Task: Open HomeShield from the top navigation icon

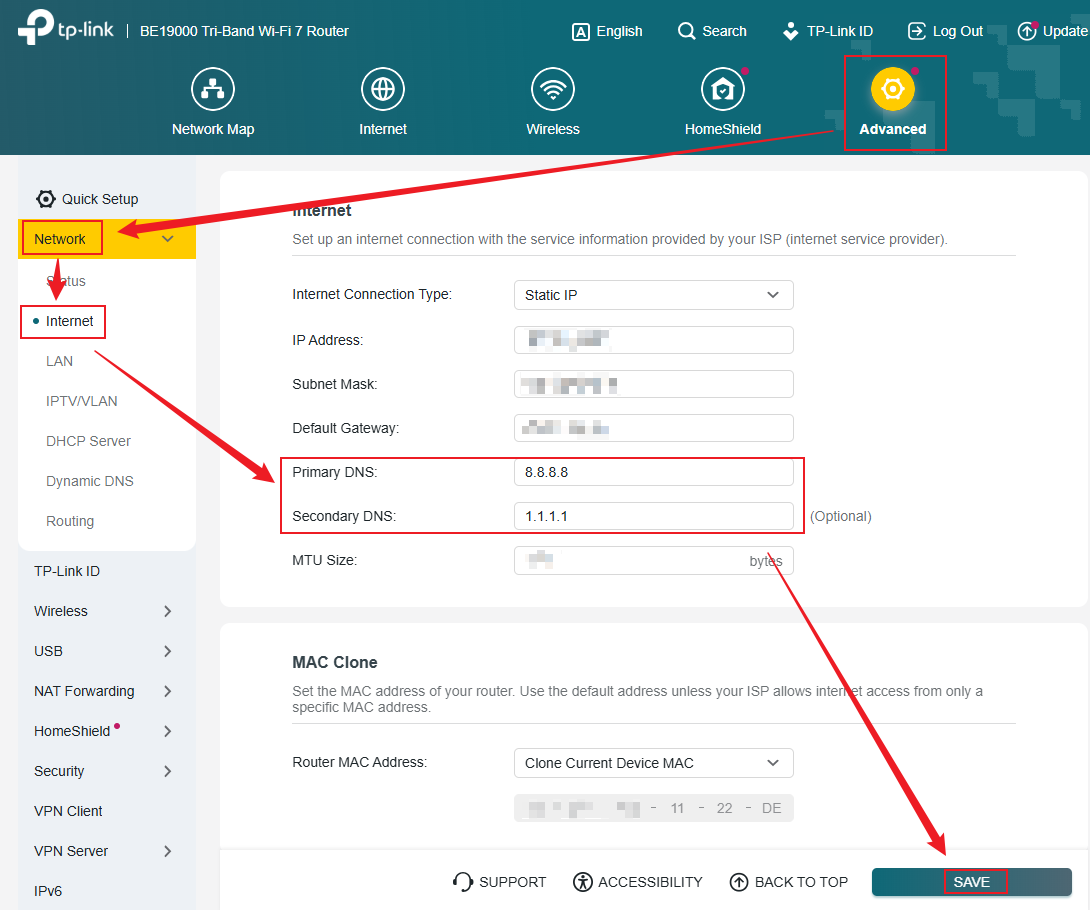Action: pos(723,88)
